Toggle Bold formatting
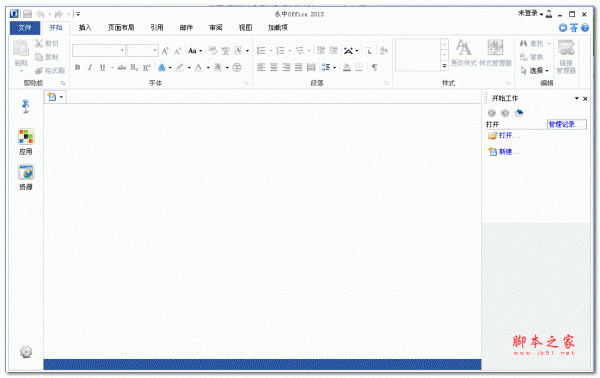600x378 pixels. [78, 68]
